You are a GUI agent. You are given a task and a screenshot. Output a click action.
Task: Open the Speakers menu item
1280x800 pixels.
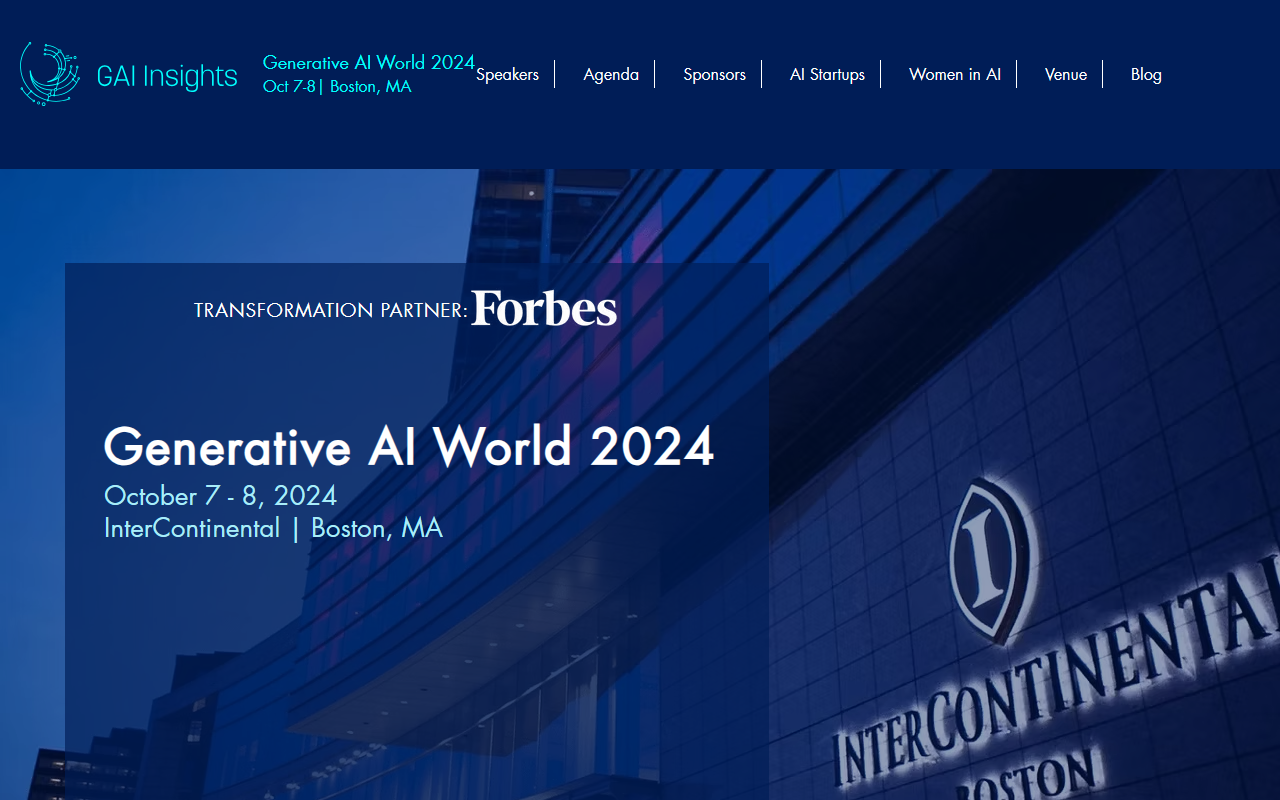coord(507,74)
